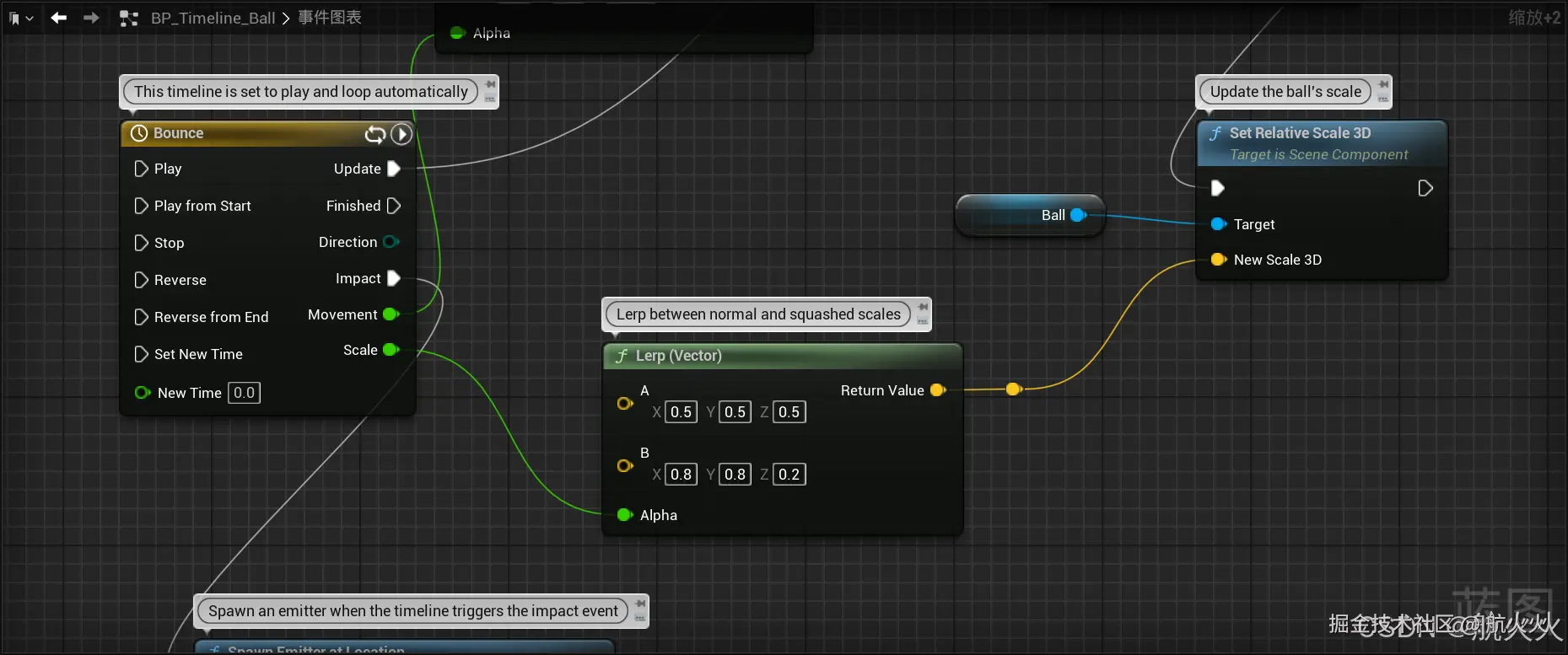Click the Impact exec output pin
The image size is (1568, 655).
coord(394,278)
